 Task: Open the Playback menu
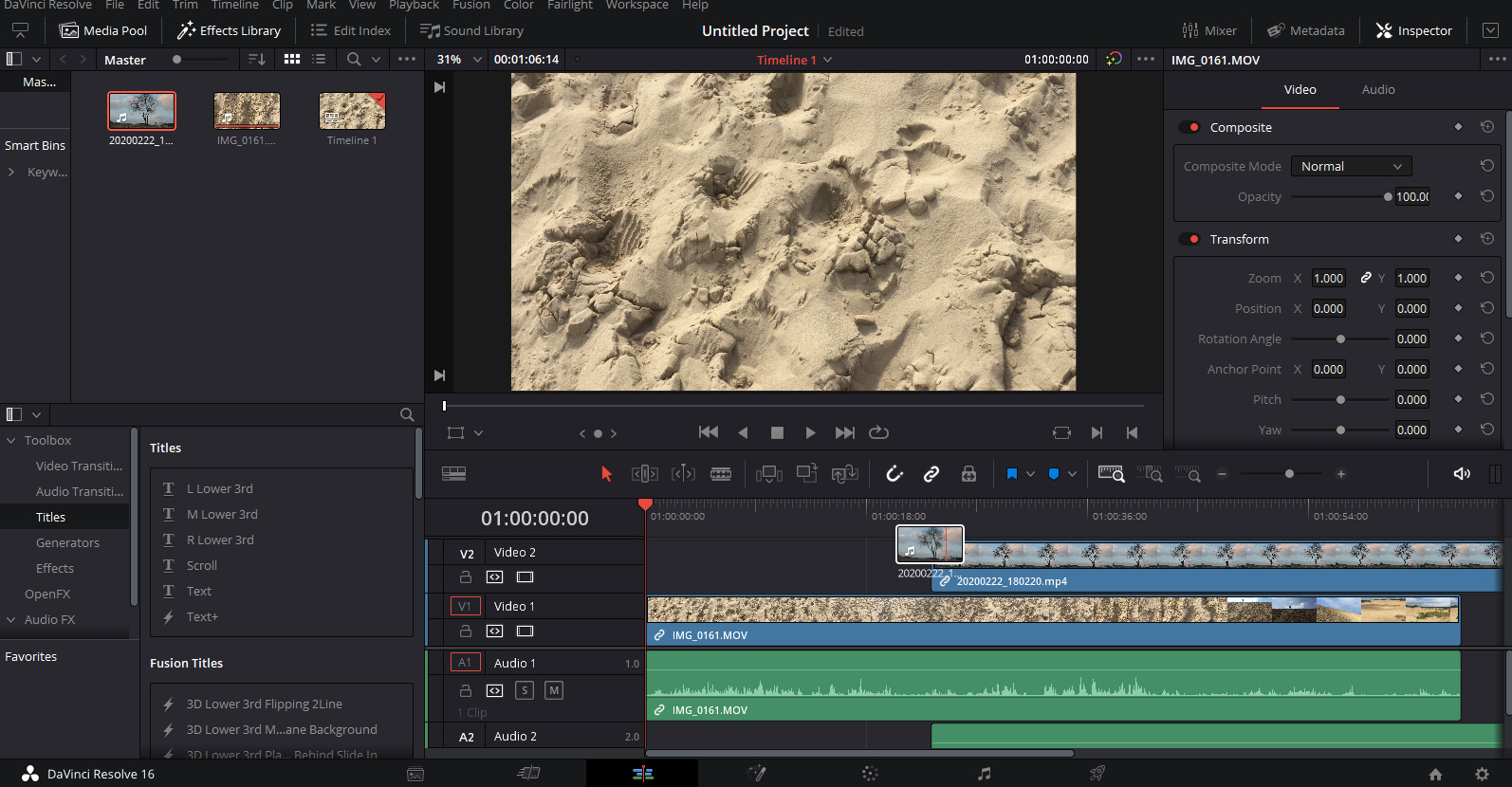point(414,5)
